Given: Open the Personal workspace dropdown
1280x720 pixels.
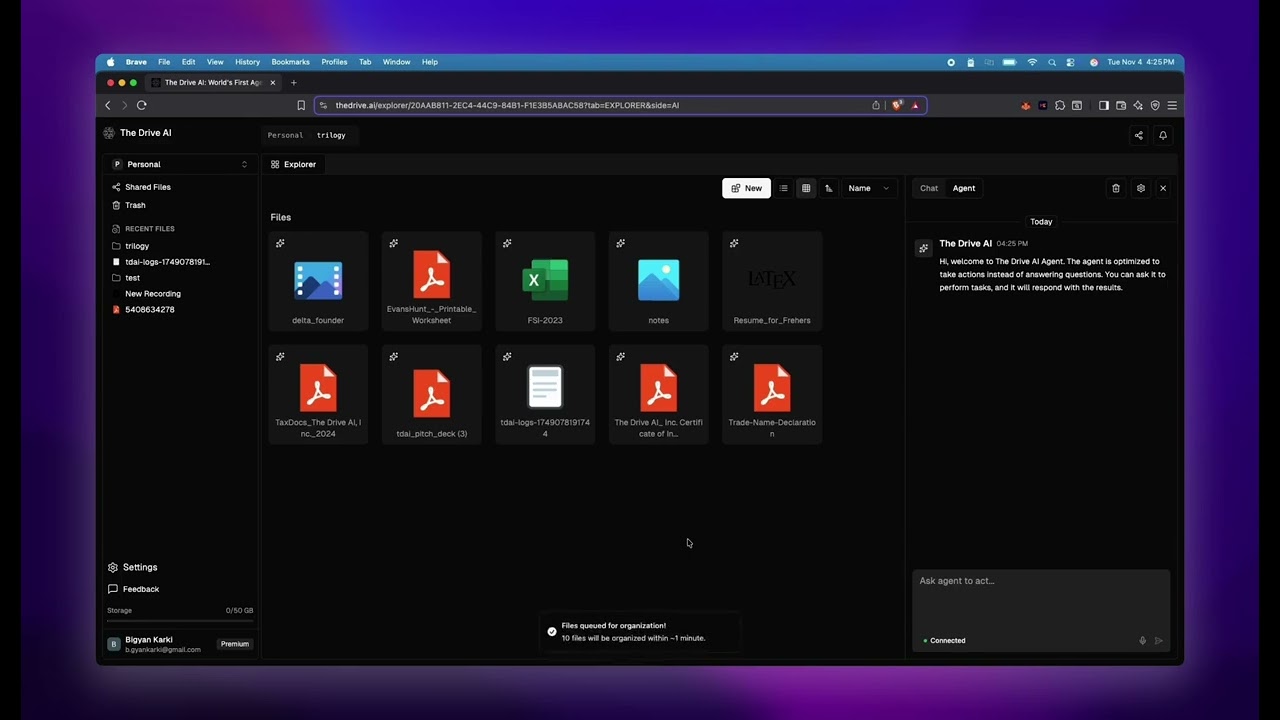Looking at the screenshot, I should [179, 164].
